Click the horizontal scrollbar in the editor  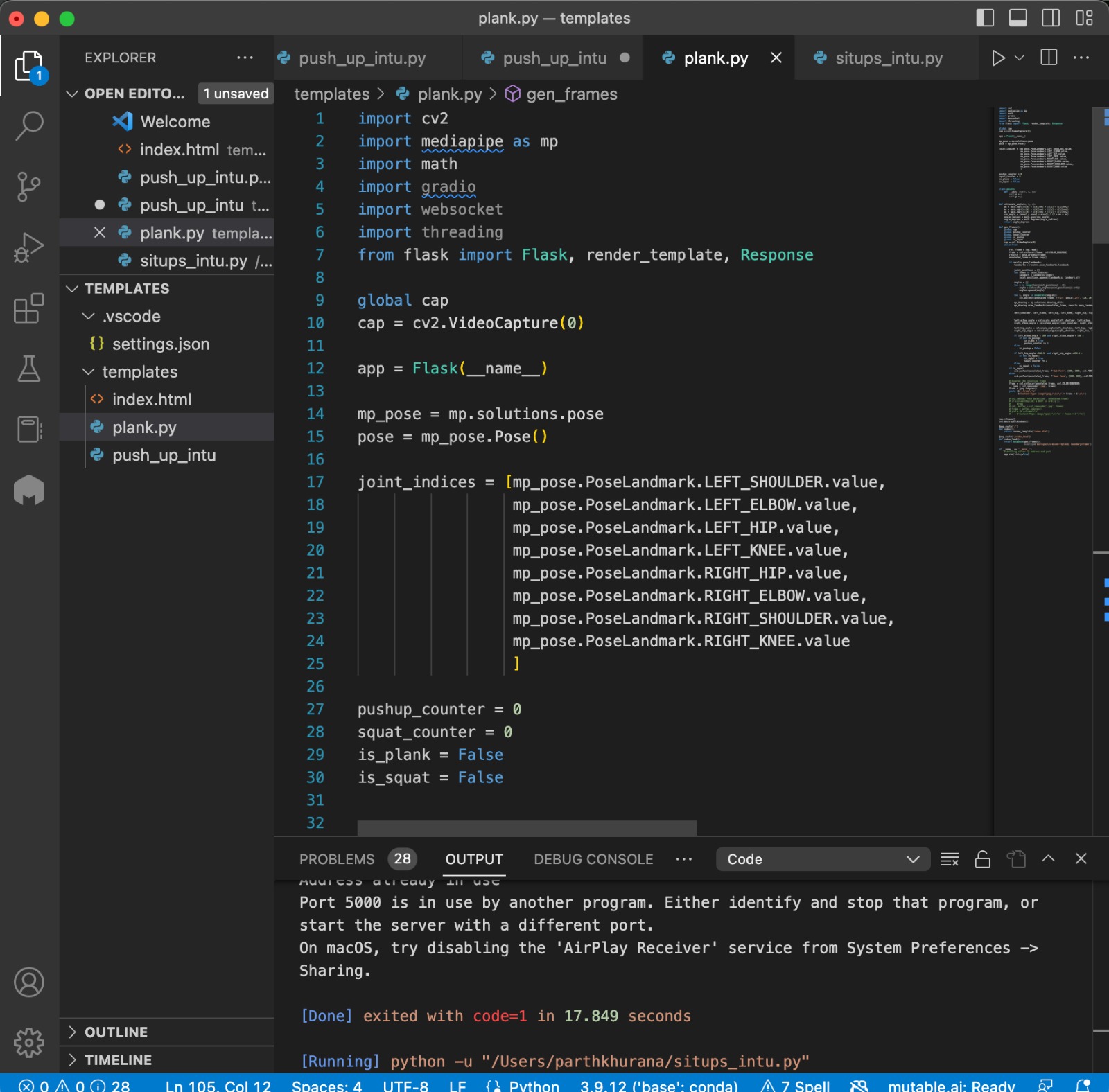527,828
